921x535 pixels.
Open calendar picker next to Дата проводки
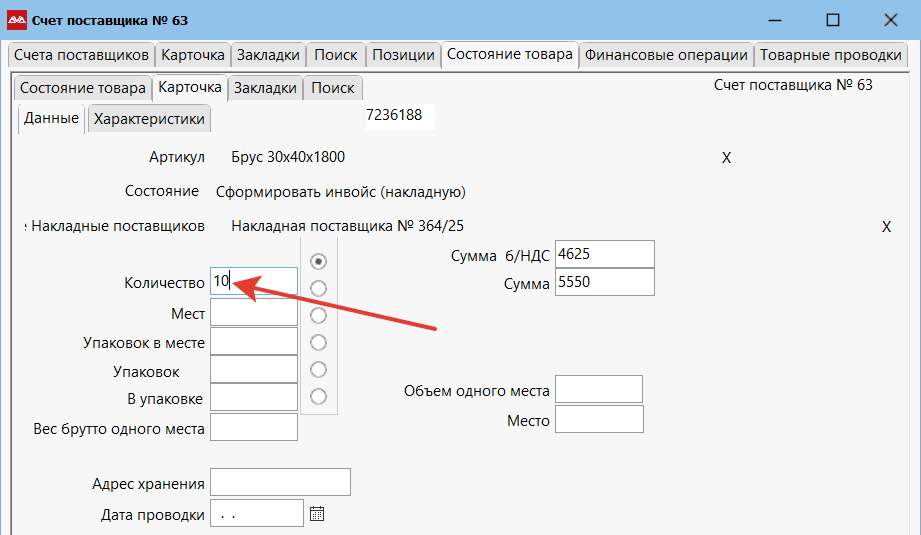(317, 514)
